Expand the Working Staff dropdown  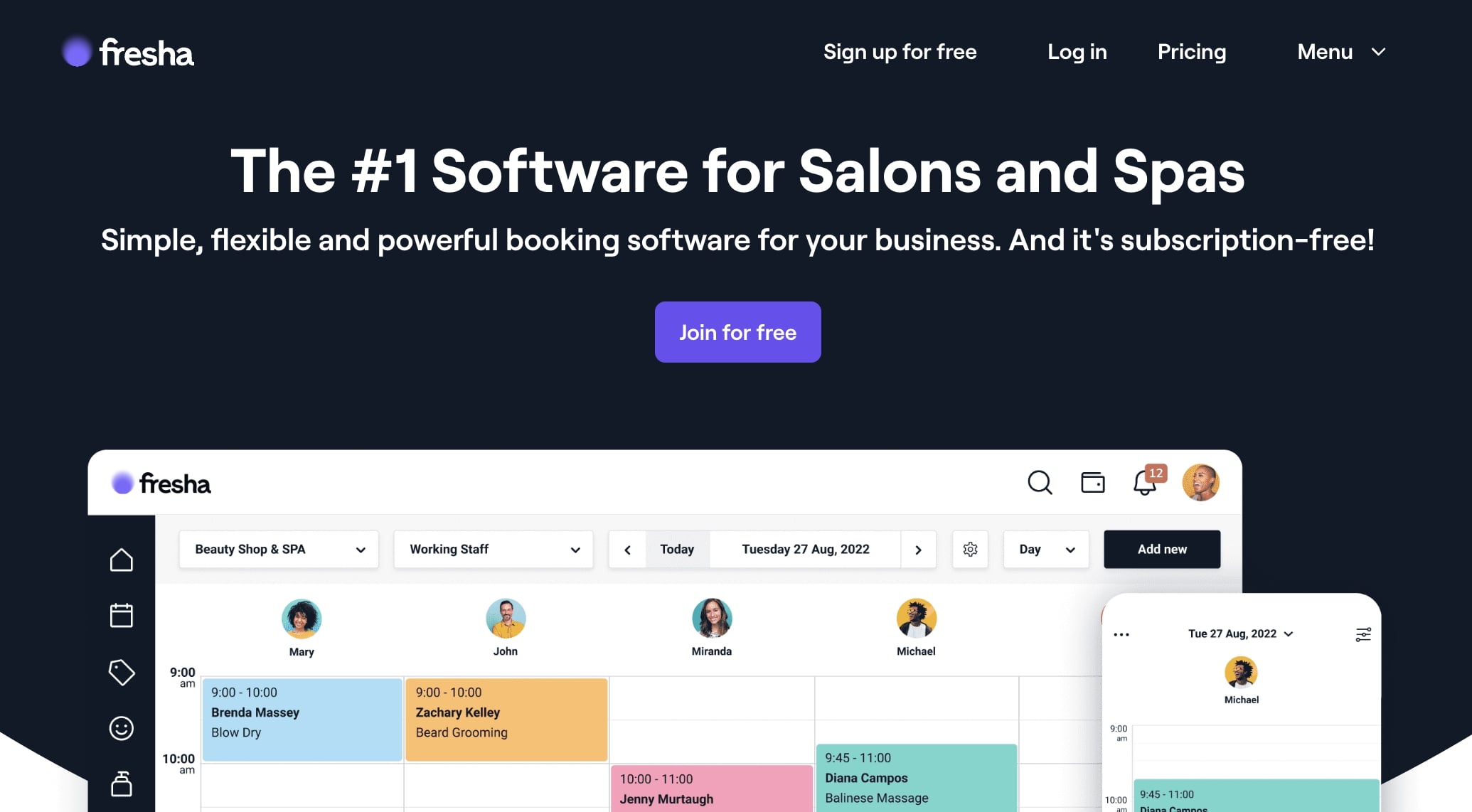click(493, 549)
